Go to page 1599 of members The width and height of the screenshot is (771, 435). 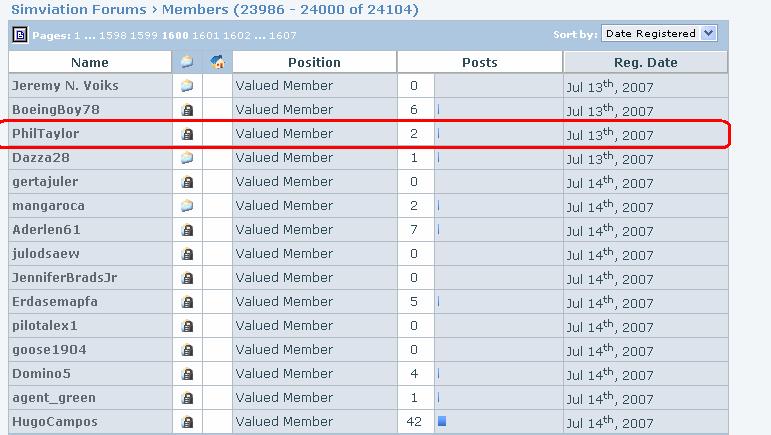pos(144,35)
